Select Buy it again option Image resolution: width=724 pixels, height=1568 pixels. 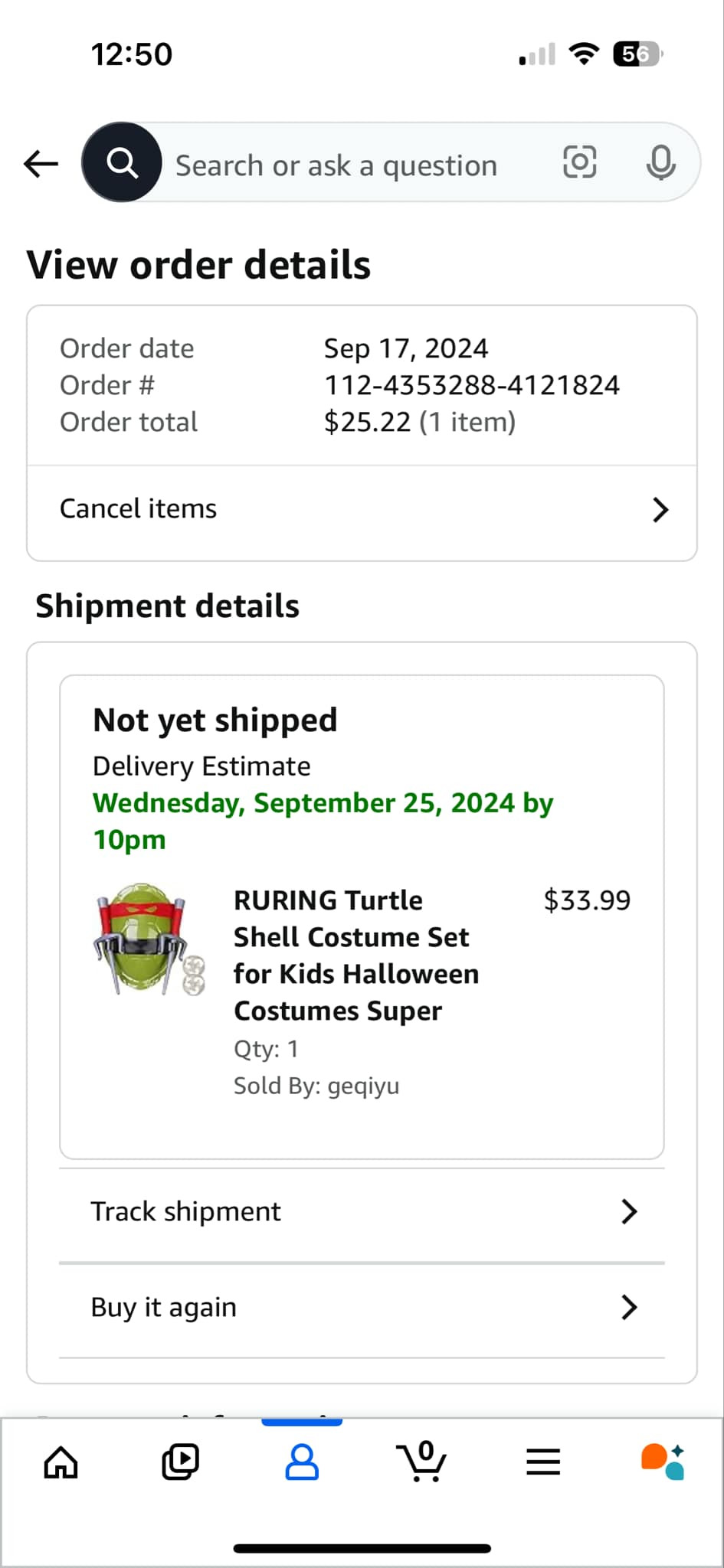tap(164, 1307)
